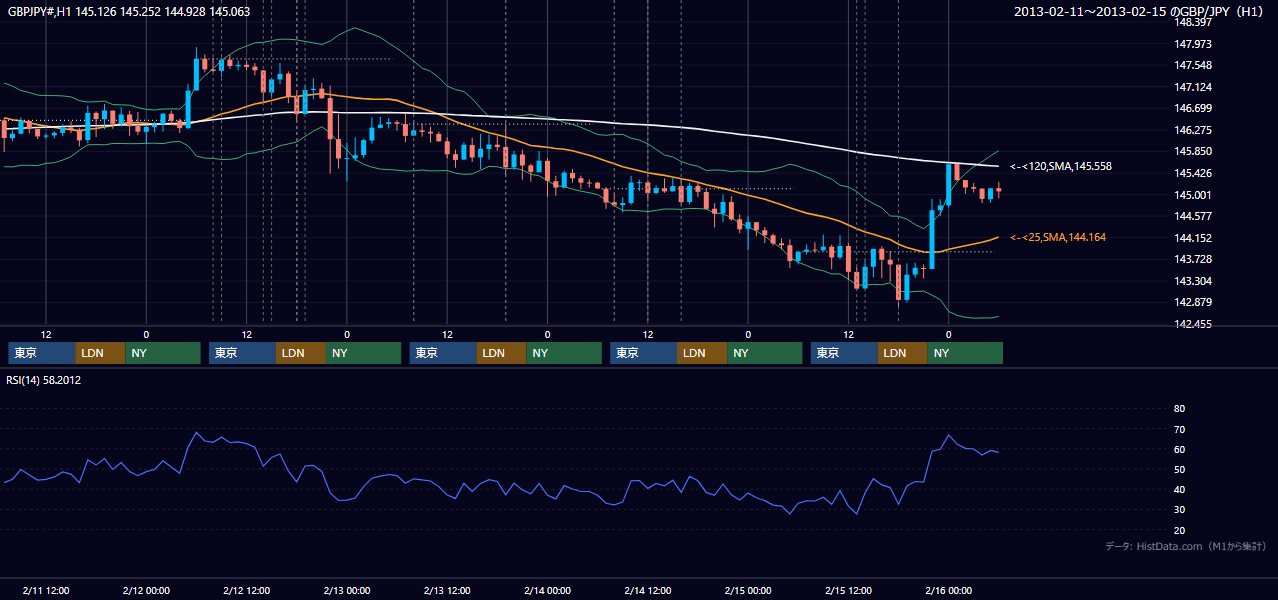The image size is (1278, 600).
Task: Click RSI scale level 30
Action: (x=1179, y=510)
